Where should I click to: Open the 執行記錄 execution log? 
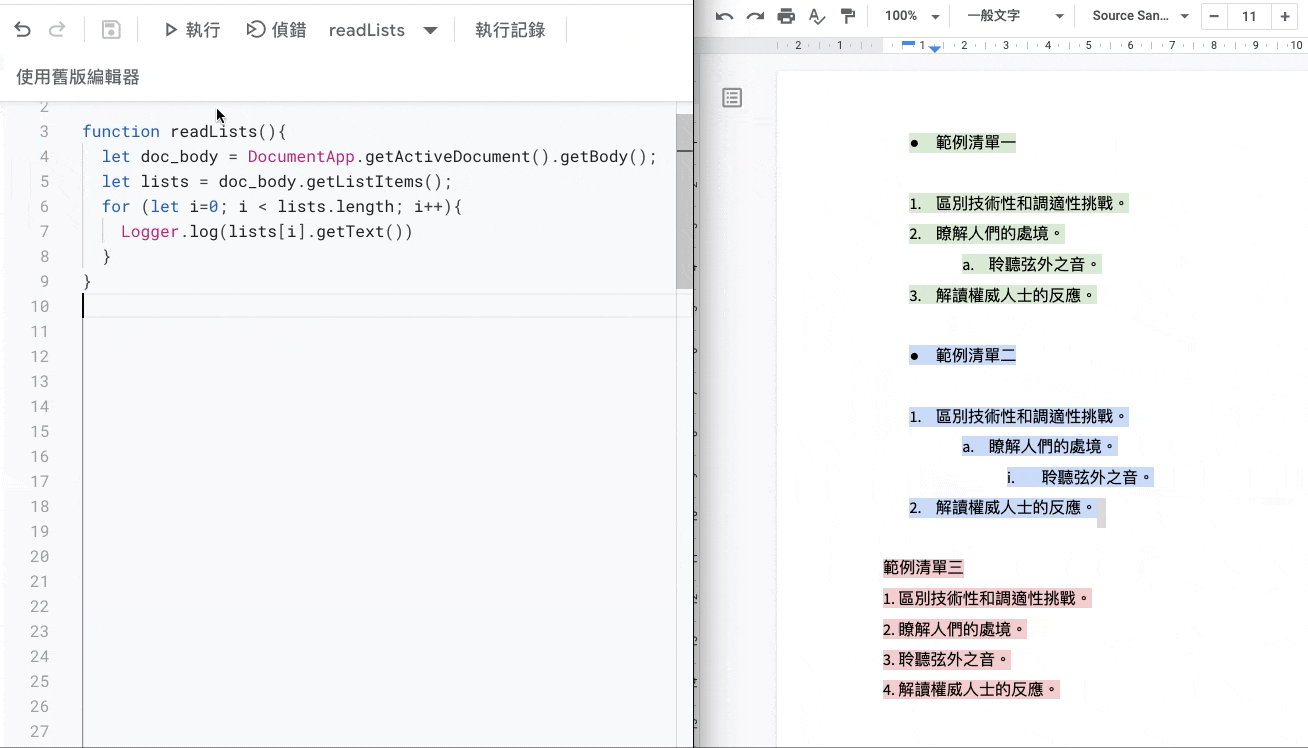coord(510,30)
